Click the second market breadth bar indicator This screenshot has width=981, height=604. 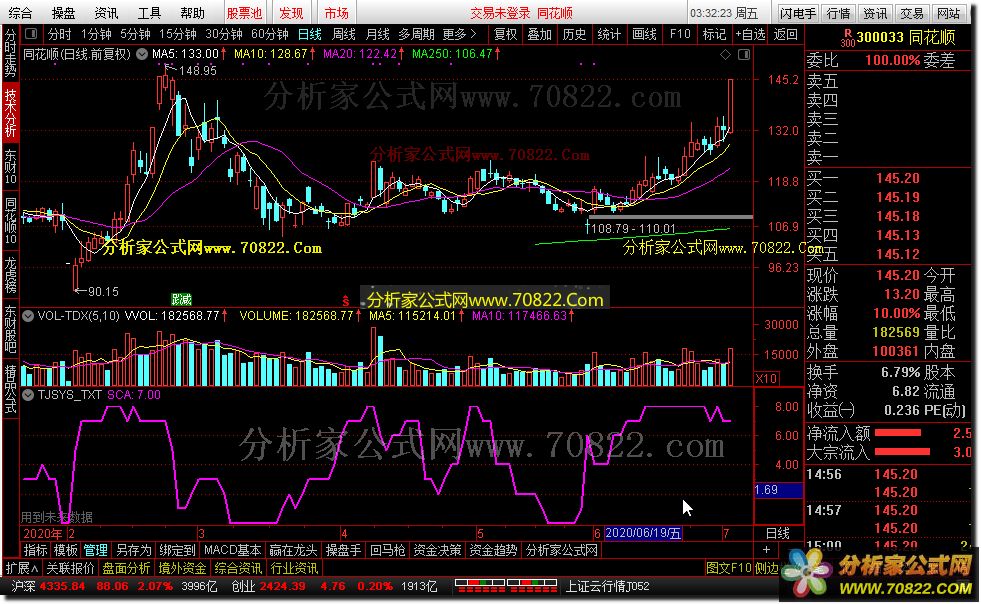point(532,586)
